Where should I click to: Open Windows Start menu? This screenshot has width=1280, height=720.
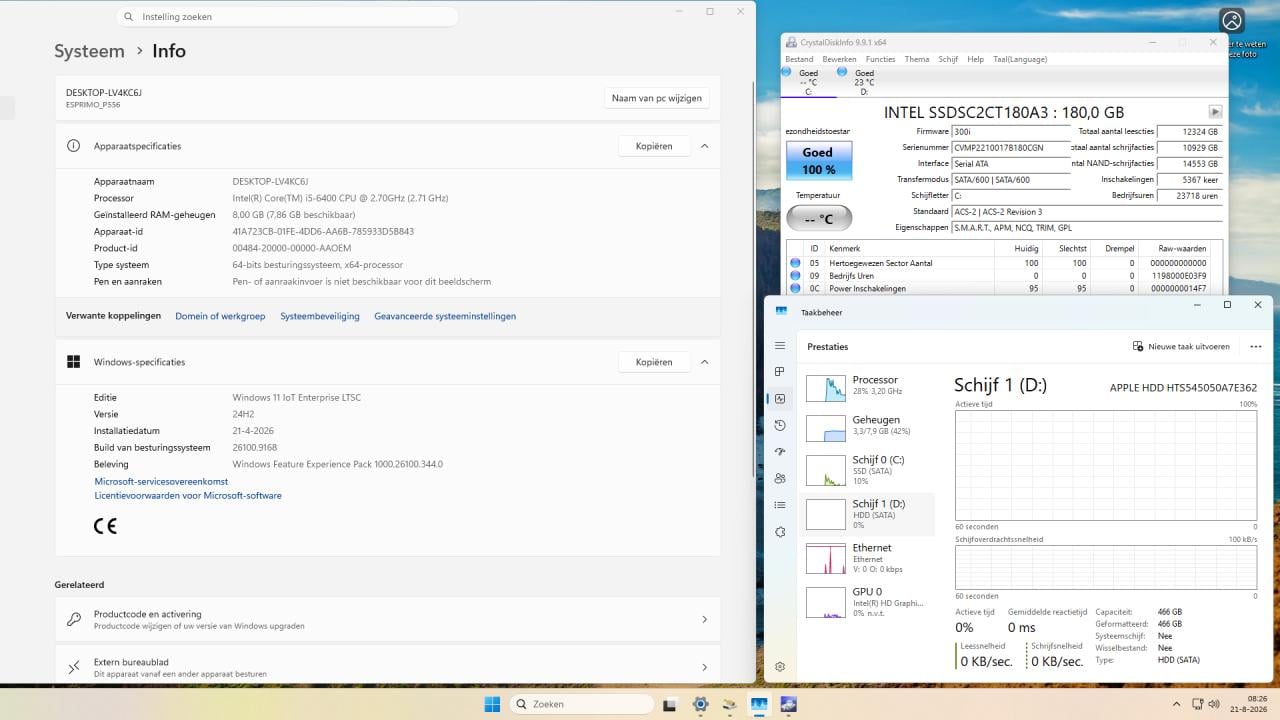(x=492, y=704)
